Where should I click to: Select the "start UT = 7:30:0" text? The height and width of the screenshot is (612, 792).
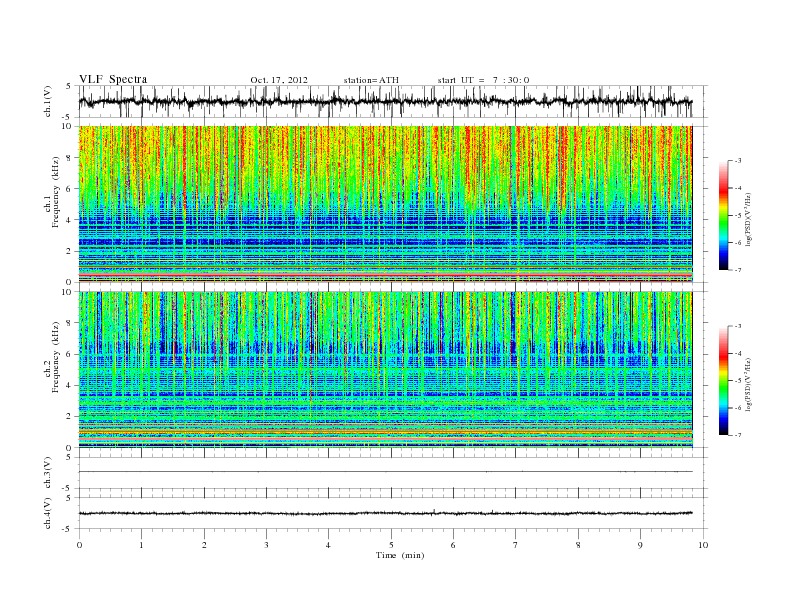click(483, 80)
